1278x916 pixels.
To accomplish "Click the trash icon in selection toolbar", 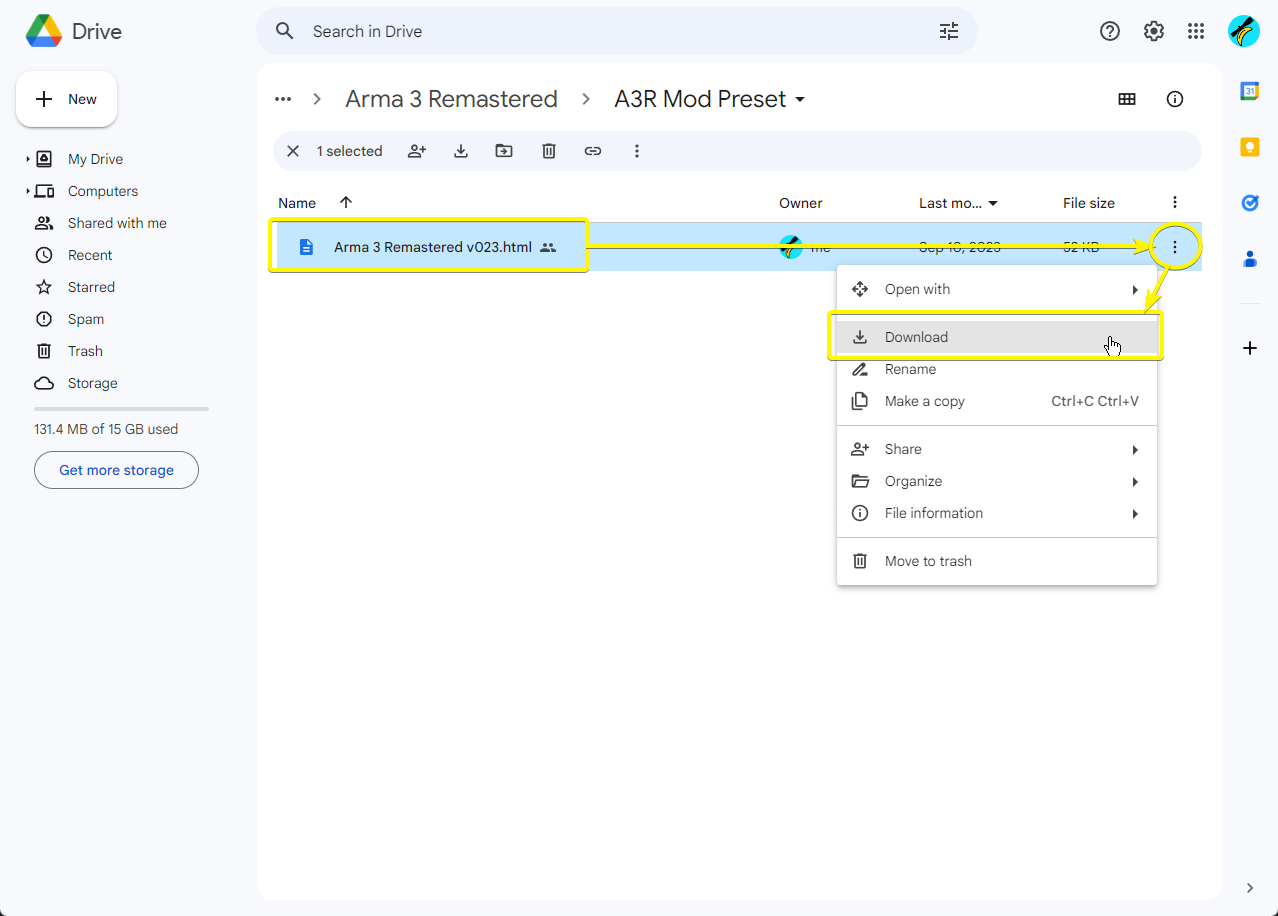I will 549,151.
